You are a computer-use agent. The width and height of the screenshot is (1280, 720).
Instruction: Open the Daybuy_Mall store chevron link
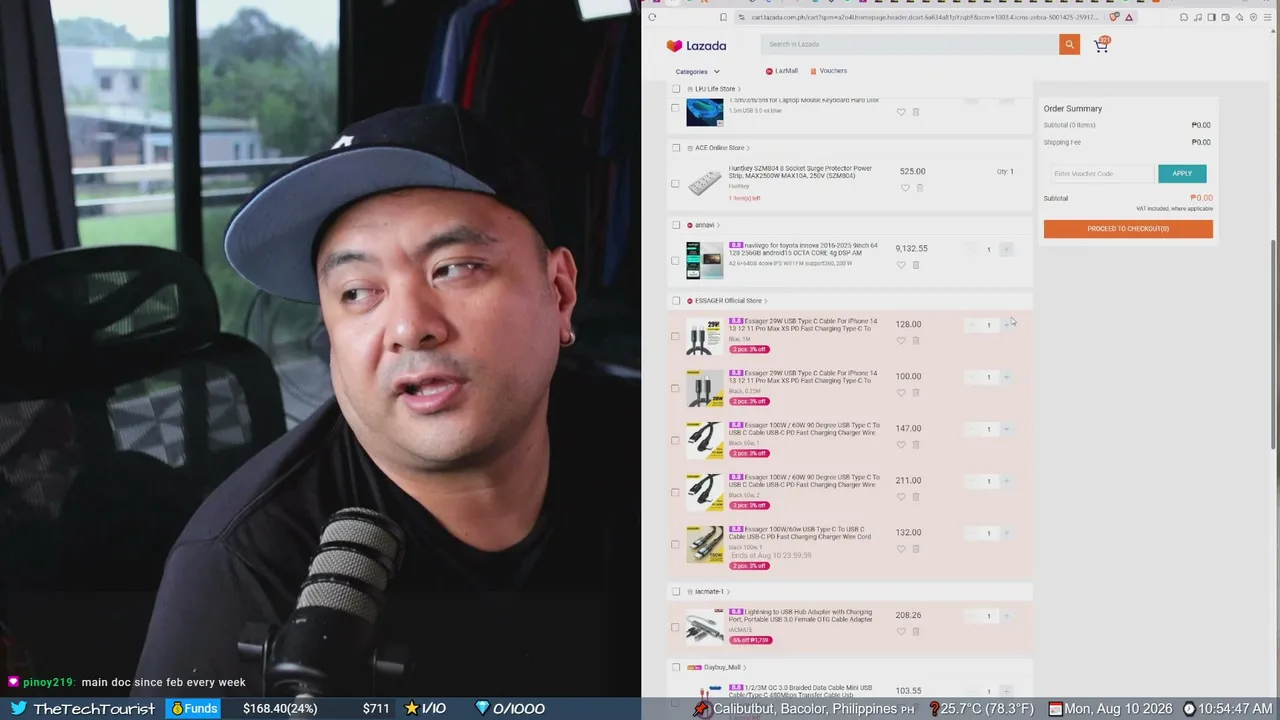(x=745, y=667)
